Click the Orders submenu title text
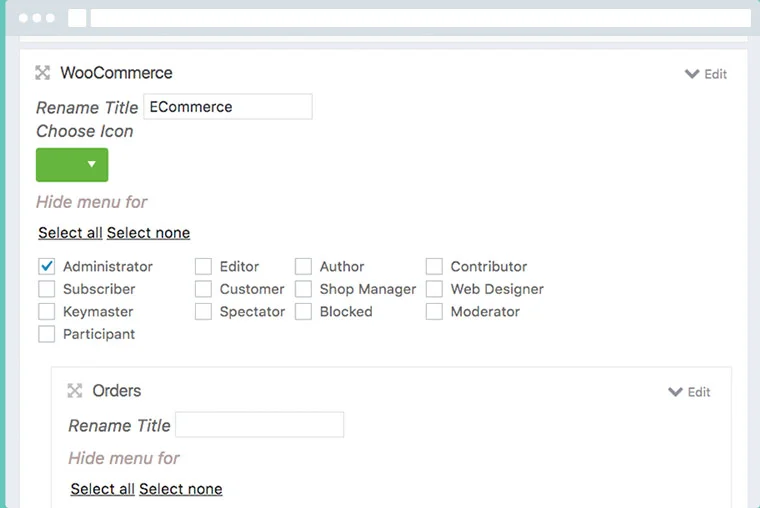 click(x=117, y=391)
